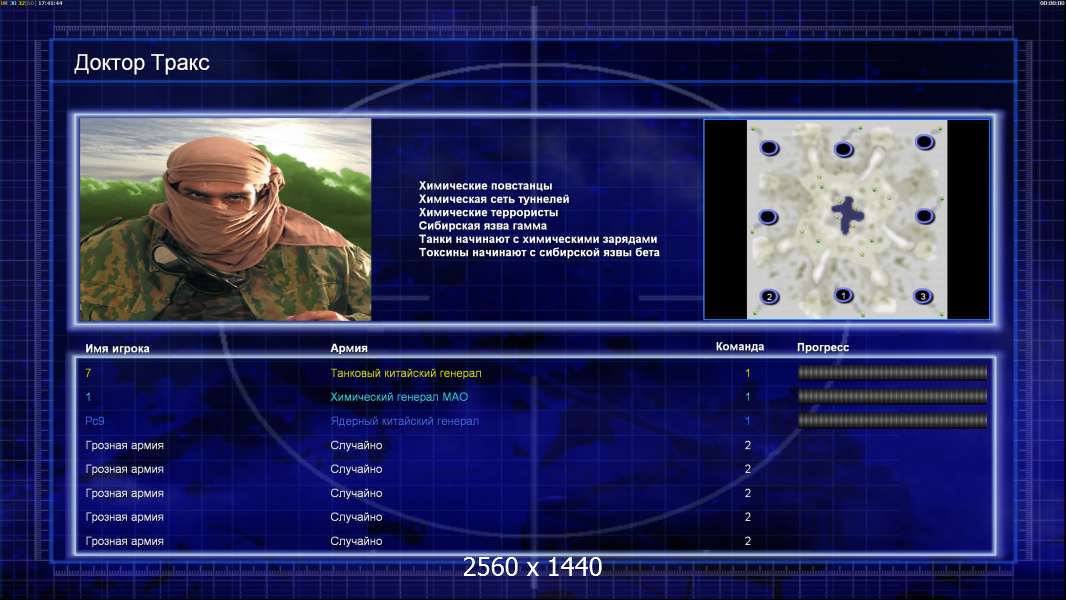Viewport: 1066px width, 600px height.
Task: Click the Прогресс column header
Action: 822,348
